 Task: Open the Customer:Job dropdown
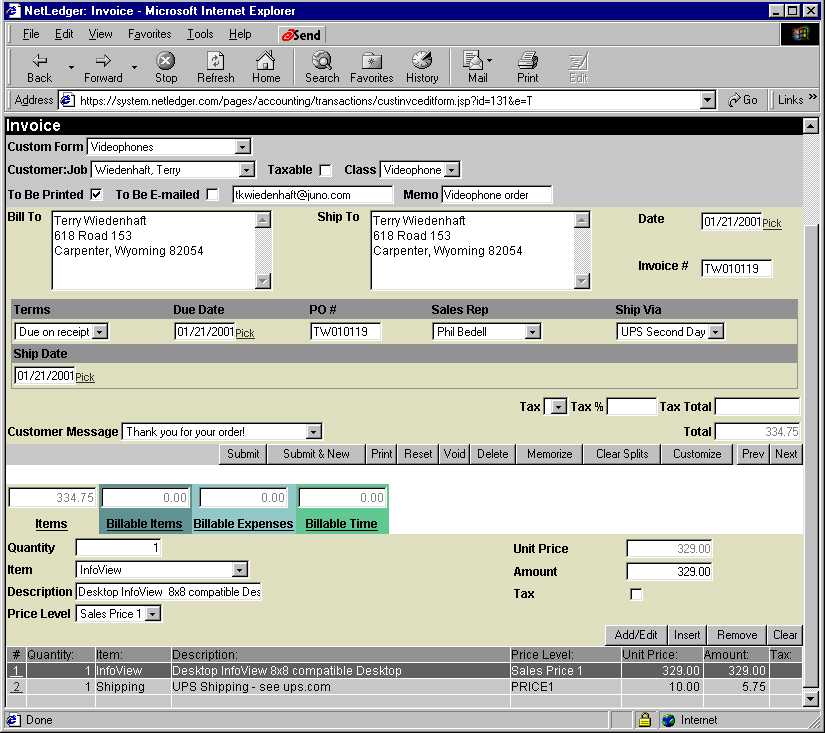pyautogui.click(x=246, y=170)
